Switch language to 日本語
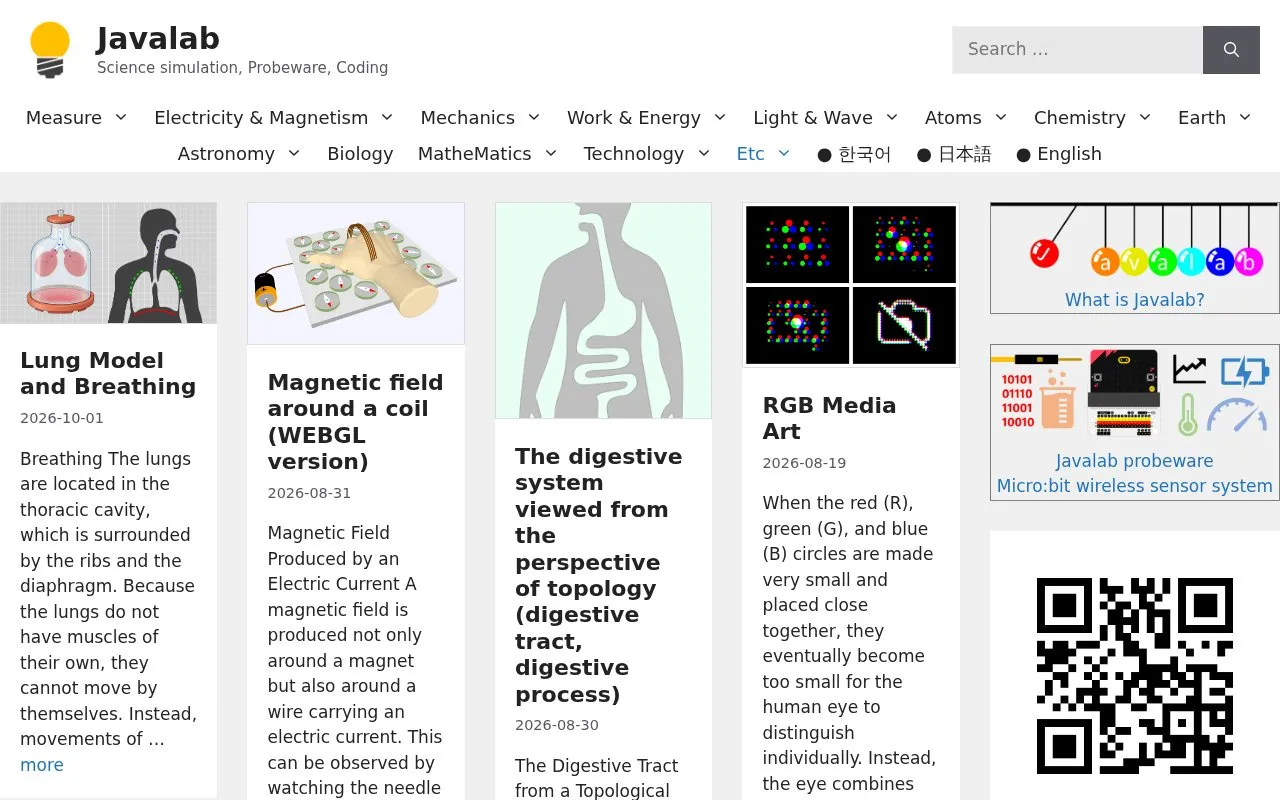Image resolution: width=1280 pixels, height=800 pixels. 954,154
